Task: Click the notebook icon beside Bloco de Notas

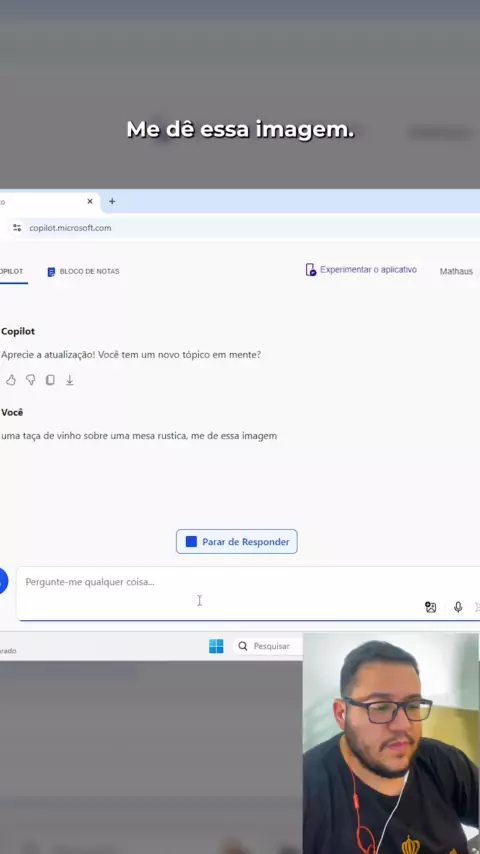Action: pos(51,272)
